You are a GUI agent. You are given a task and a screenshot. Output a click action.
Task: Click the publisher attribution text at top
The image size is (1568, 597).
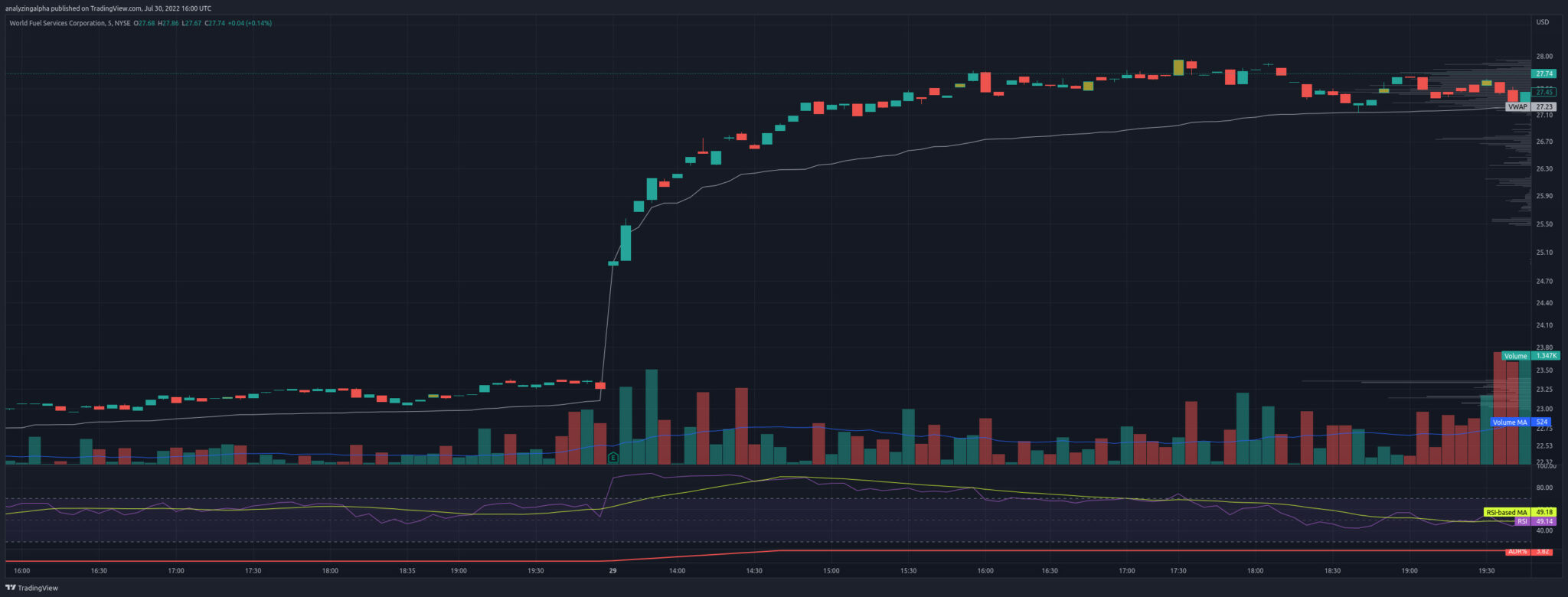108,8
